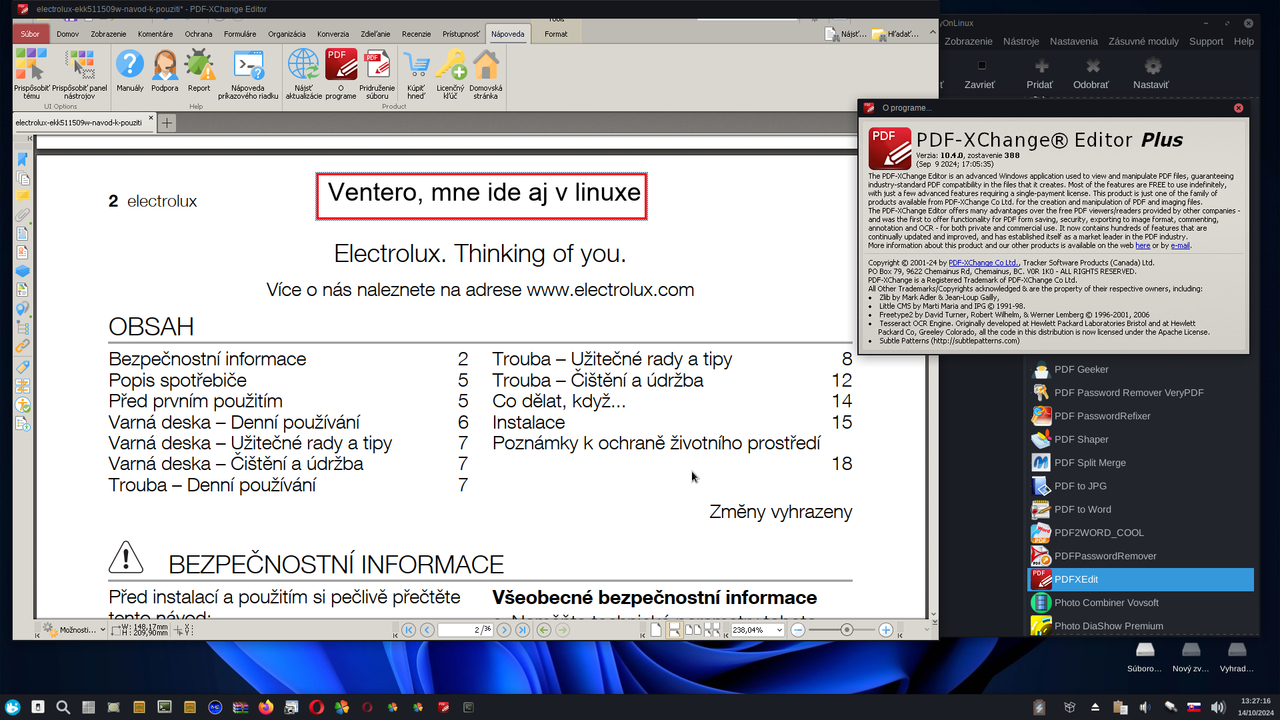The width and height of the screenshot is (1280, 720).
Task: Open Domovská stránka house icon
Action: point(486,73)
